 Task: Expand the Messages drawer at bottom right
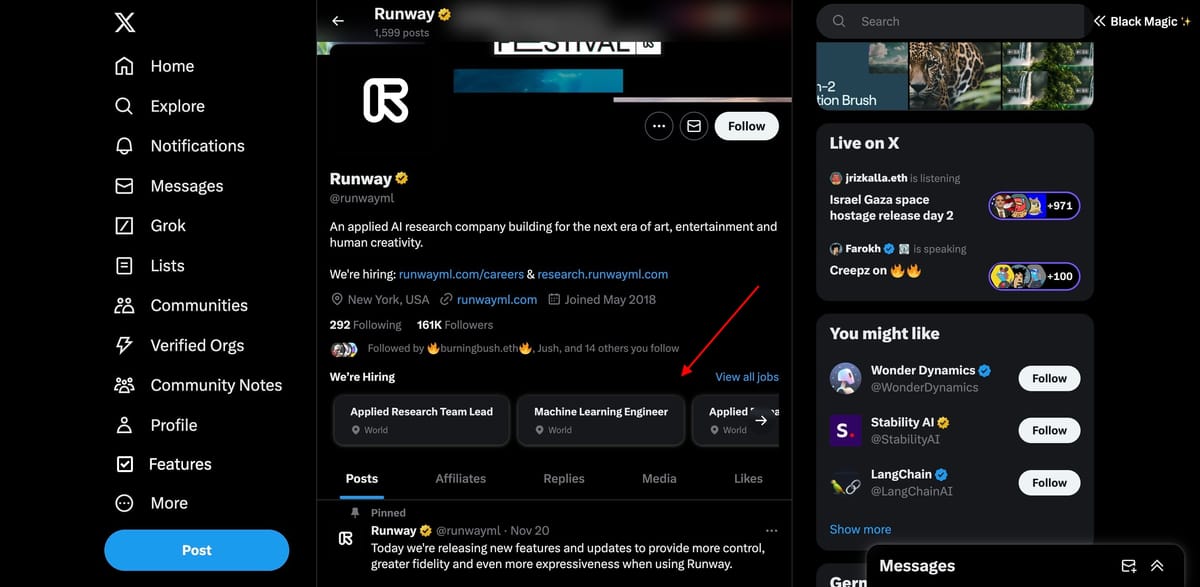[1156, 565]
